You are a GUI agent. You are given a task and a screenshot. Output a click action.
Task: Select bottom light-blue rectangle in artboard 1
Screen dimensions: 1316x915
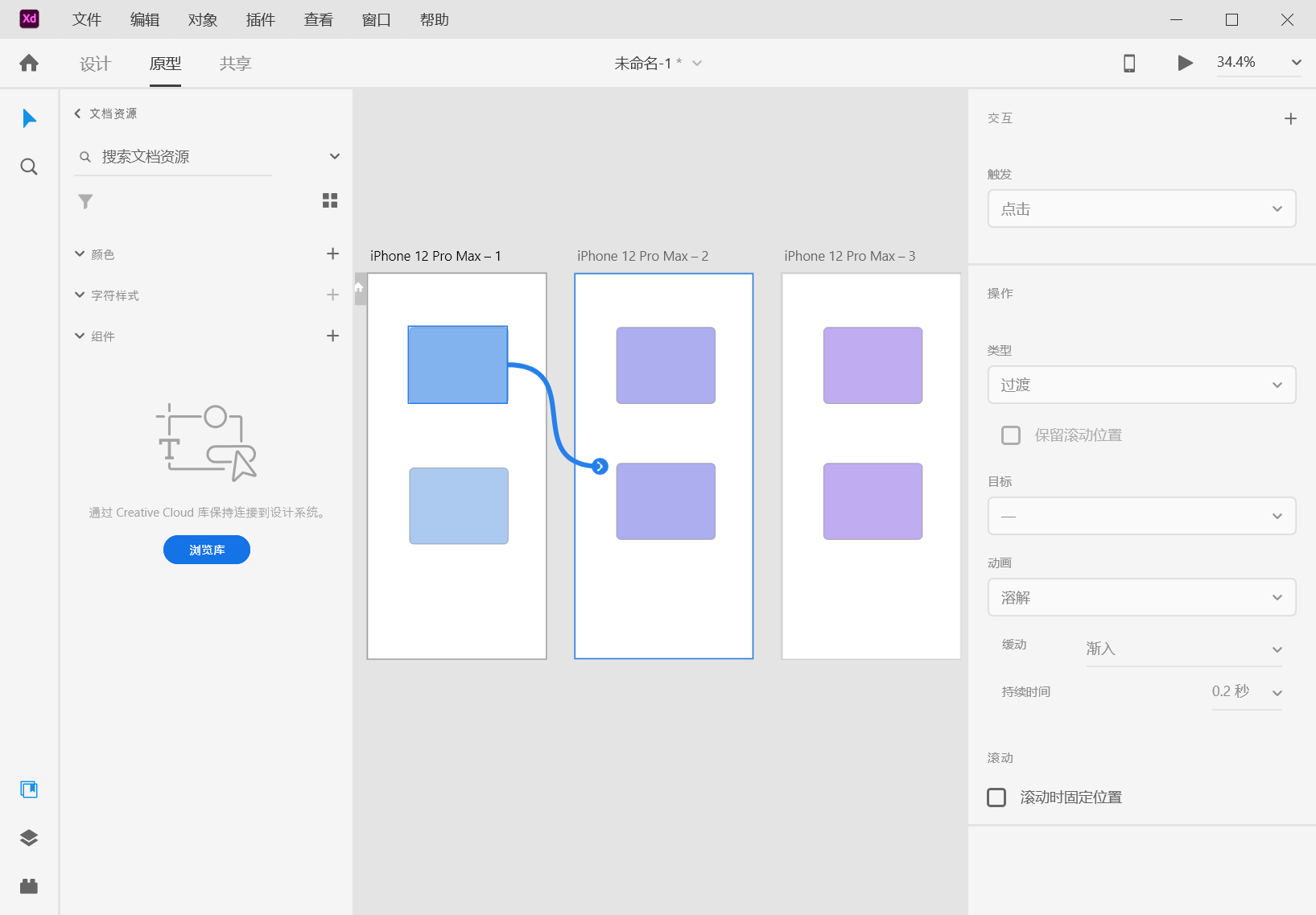pyautogui.click(x=459, y=506)
